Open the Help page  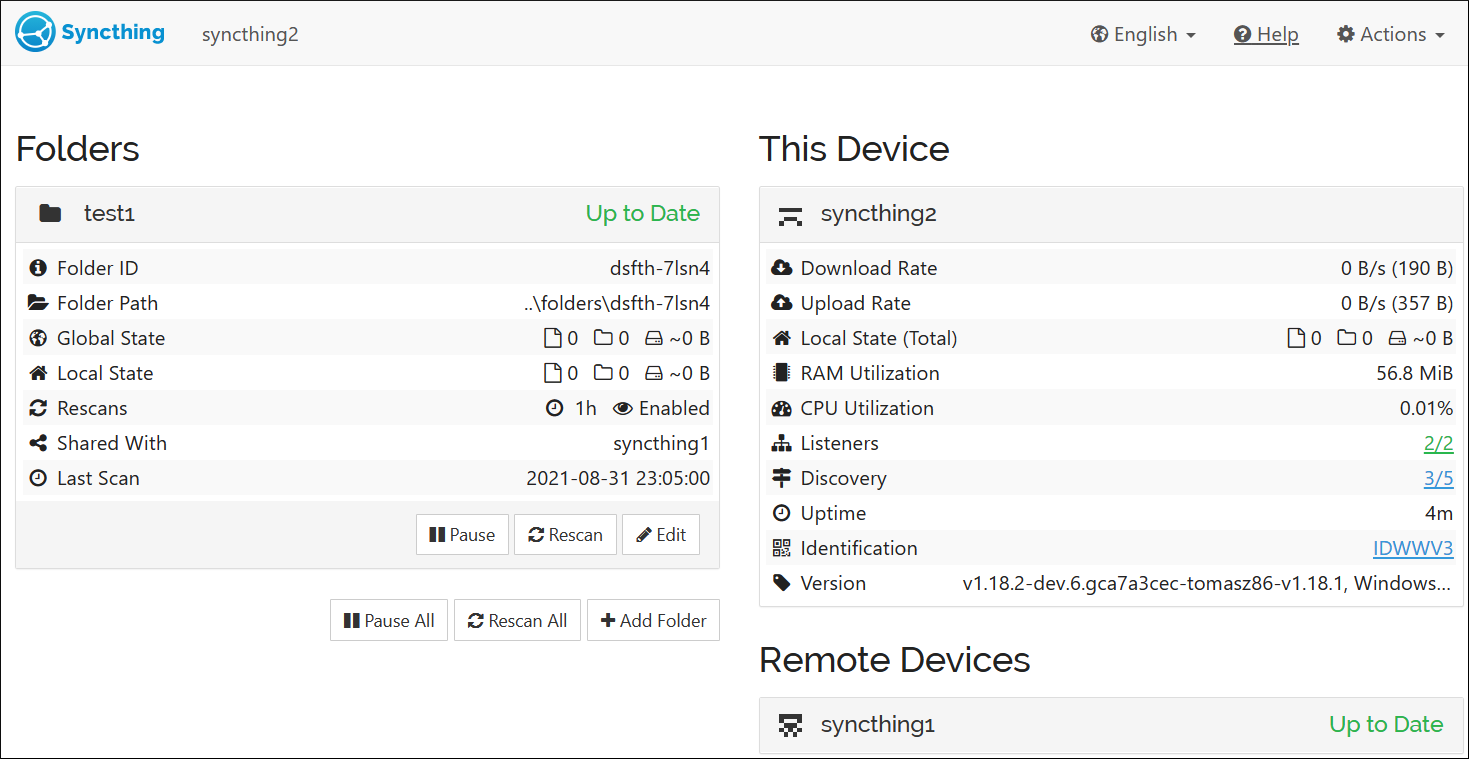point(1266,33)
